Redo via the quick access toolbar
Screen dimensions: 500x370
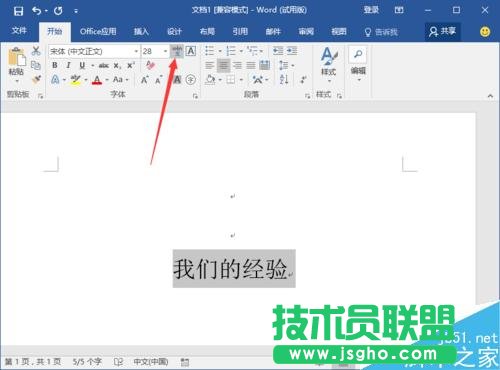click(58, 11)
